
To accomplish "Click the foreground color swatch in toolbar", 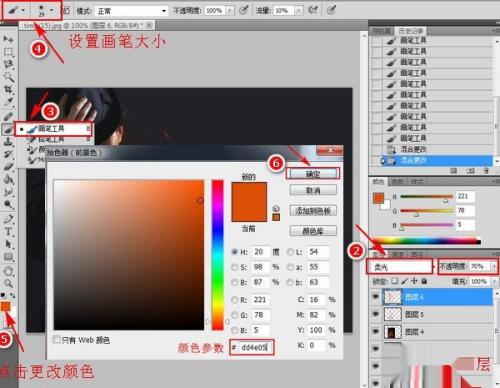I will point(6,306).
